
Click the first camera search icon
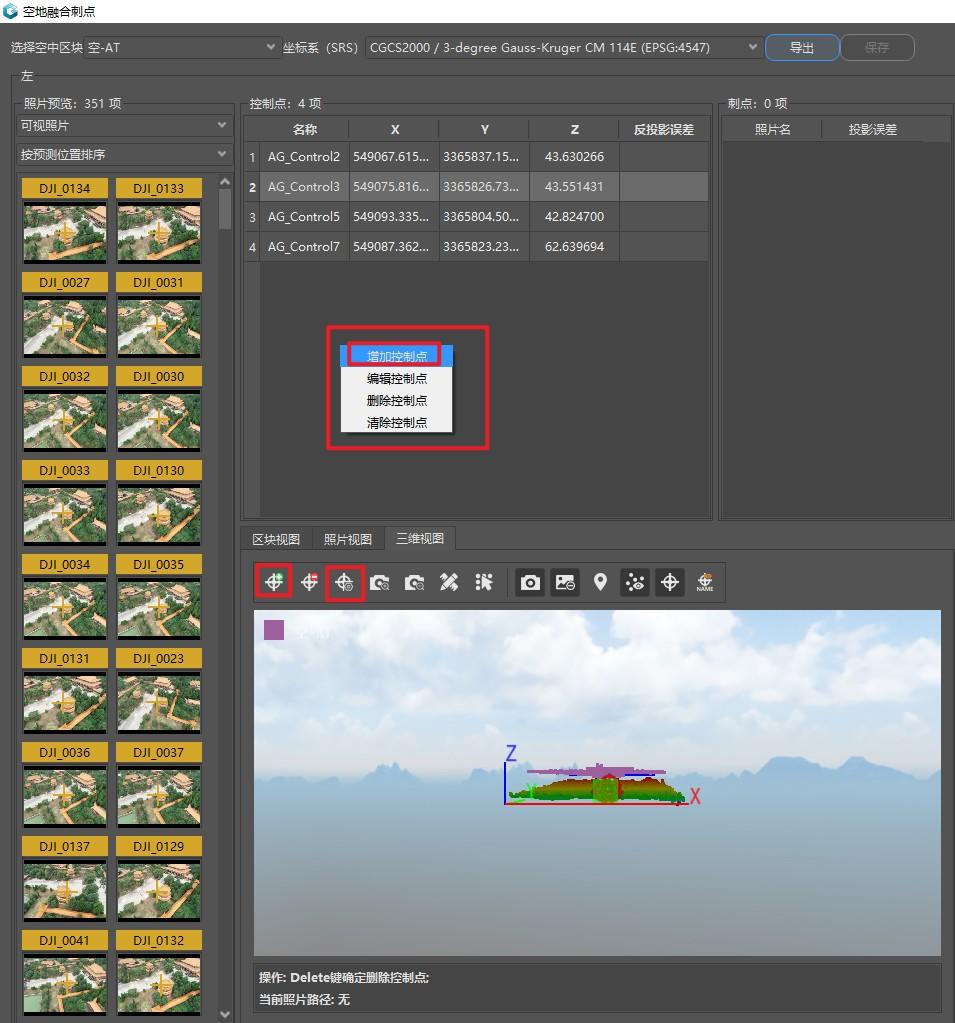pos(379,581)
